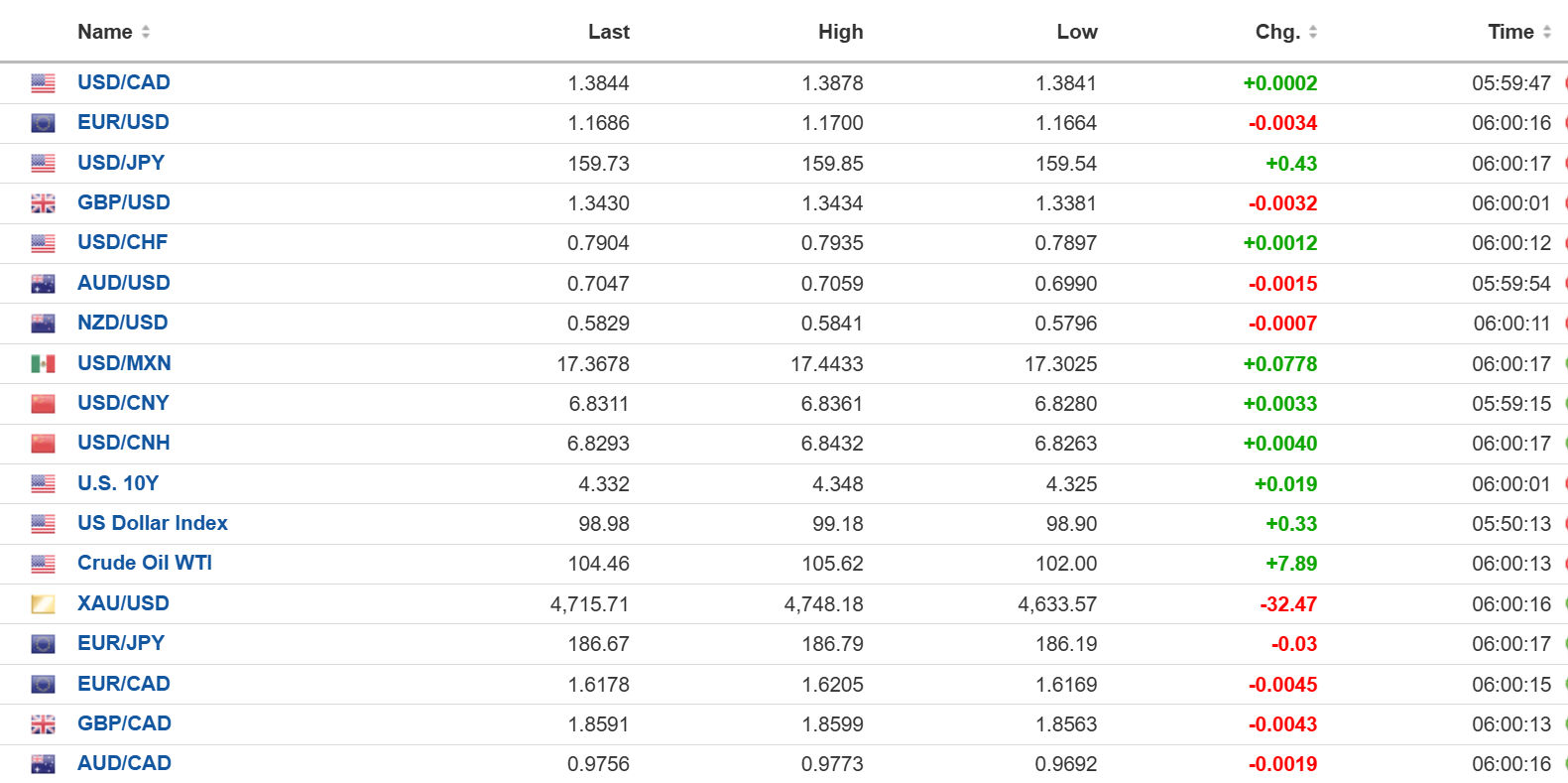The image size is (1568, 783).
Task: Open the US Dollar Index link
Action: tap(153, 523)
